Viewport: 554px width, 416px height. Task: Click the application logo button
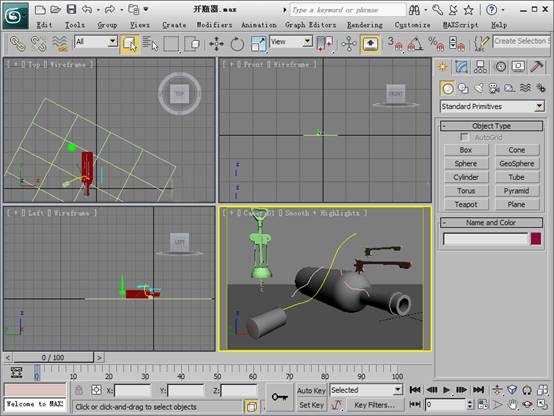(15, 16)
